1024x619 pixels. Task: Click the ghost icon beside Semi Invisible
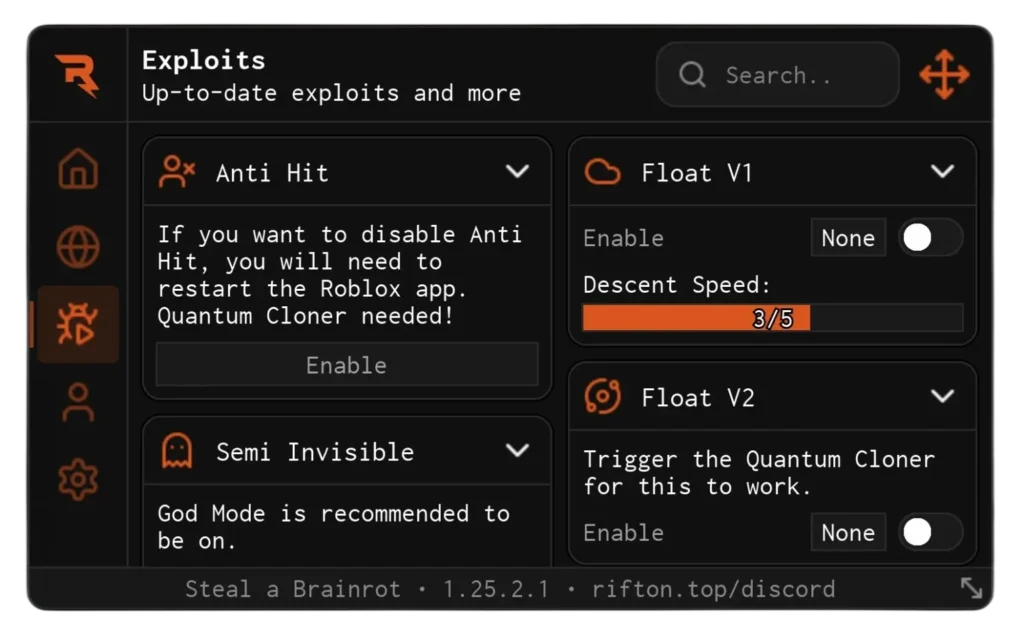(175, 451)
